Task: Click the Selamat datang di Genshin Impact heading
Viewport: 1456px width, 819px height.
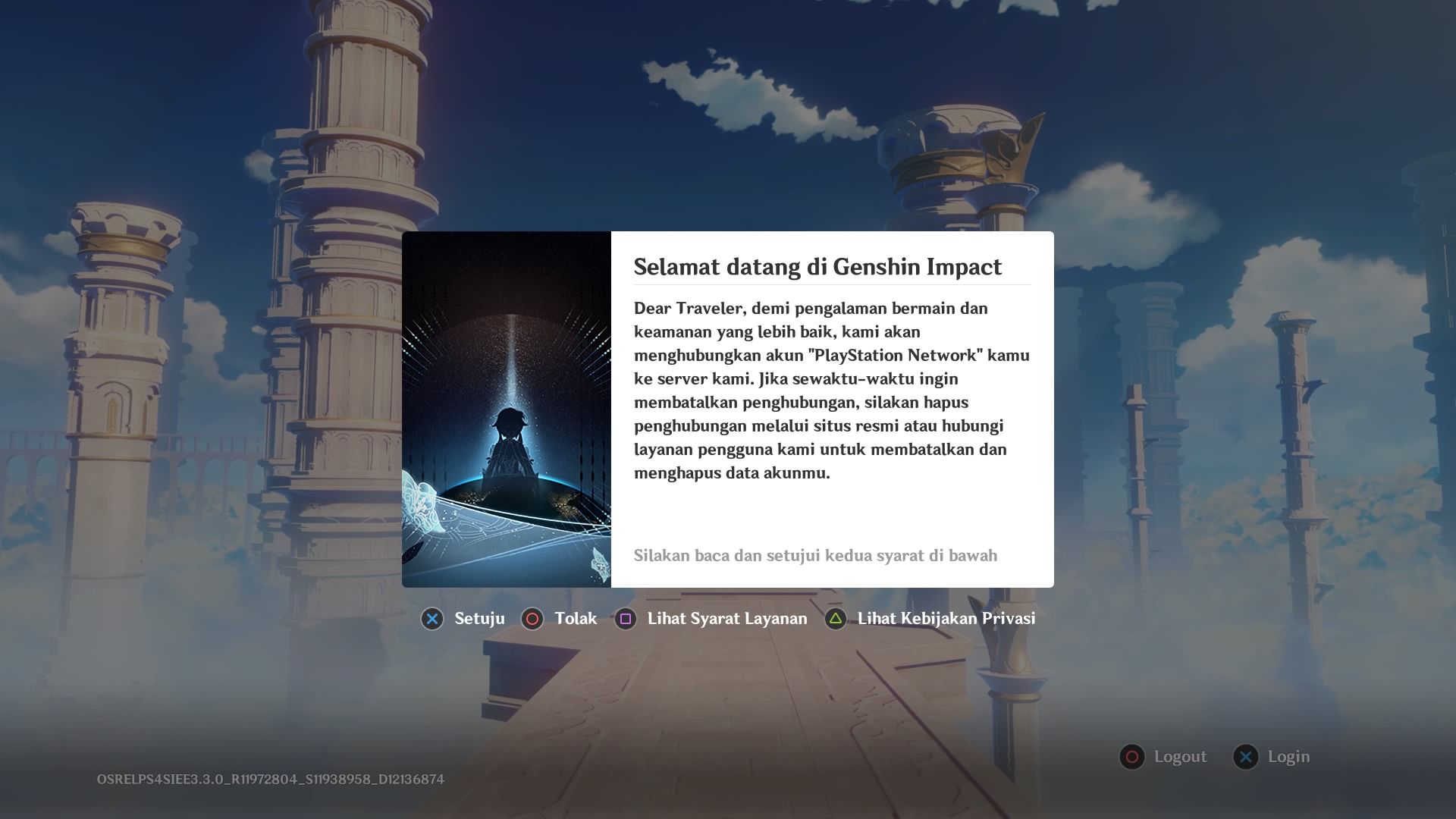Action: click(817, 267)
